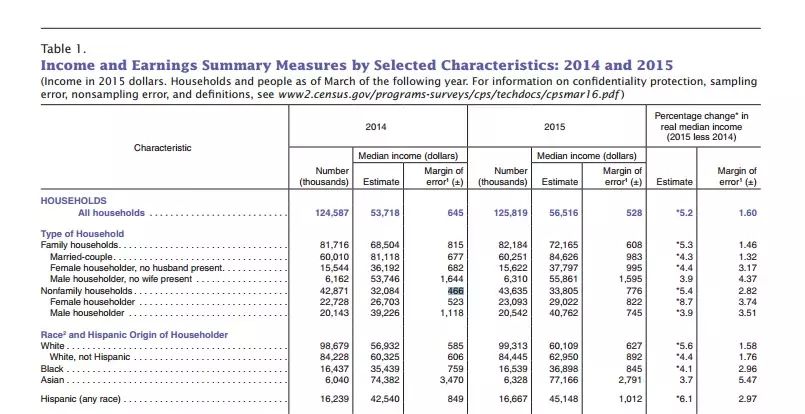
Task: Click the 'Family households' row label
Action: [80, 245]
